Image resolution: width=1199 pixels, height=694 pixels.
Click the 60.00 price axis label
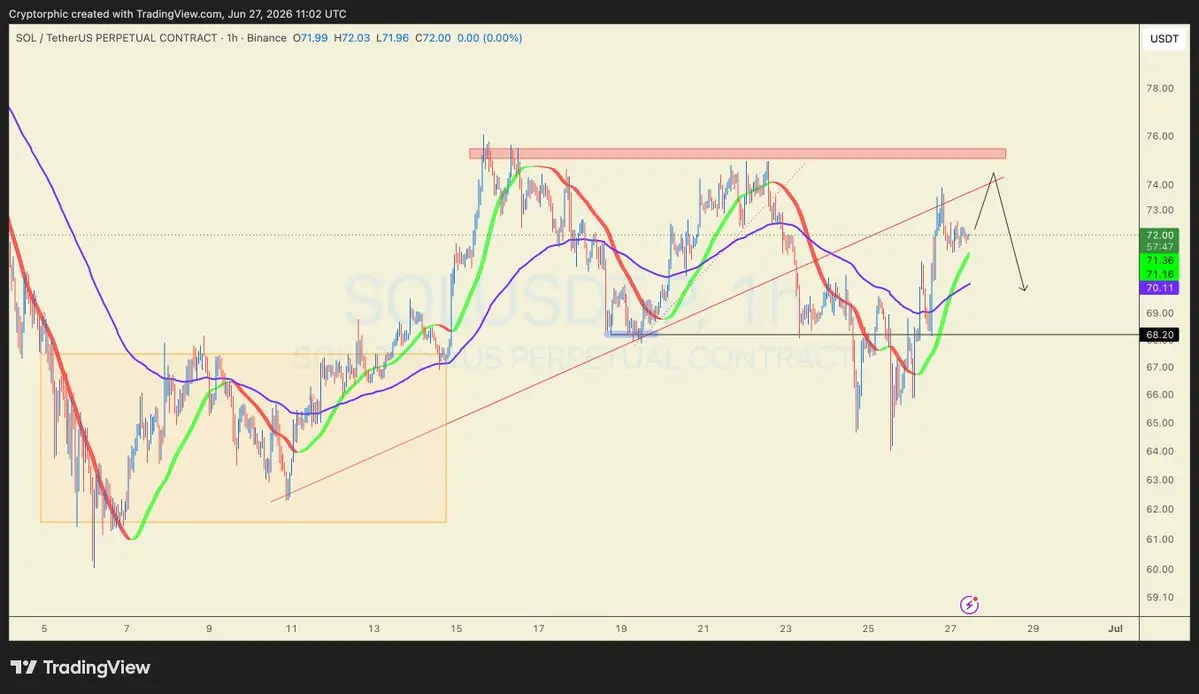[x=1159, y=569]
